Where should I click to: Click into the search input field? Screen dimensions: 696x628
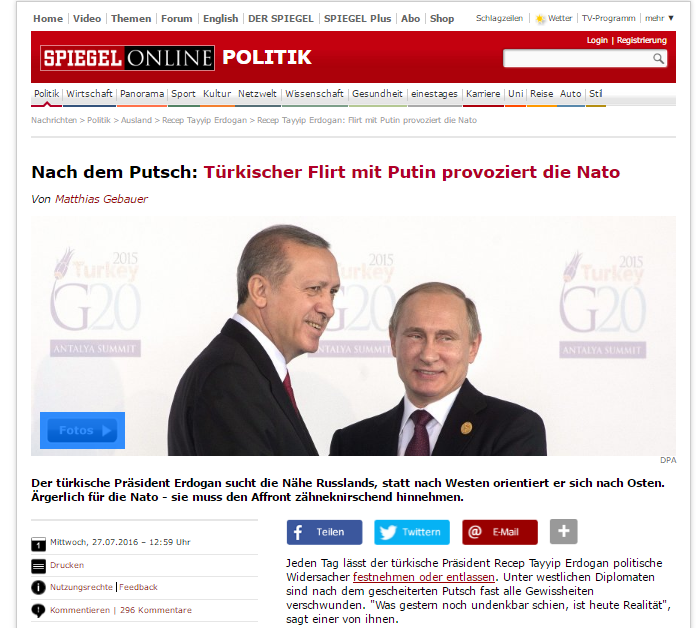click(577, 59)
